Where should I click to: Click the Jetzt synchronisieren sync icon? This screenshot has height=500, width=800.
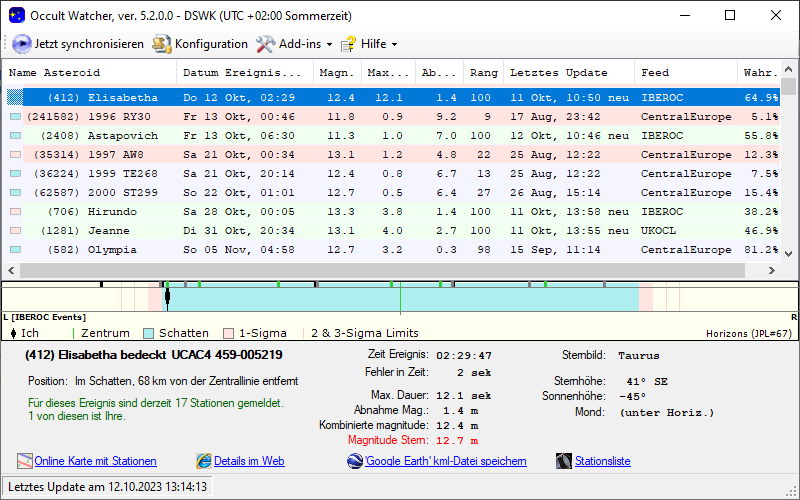[x=22, y=44]
